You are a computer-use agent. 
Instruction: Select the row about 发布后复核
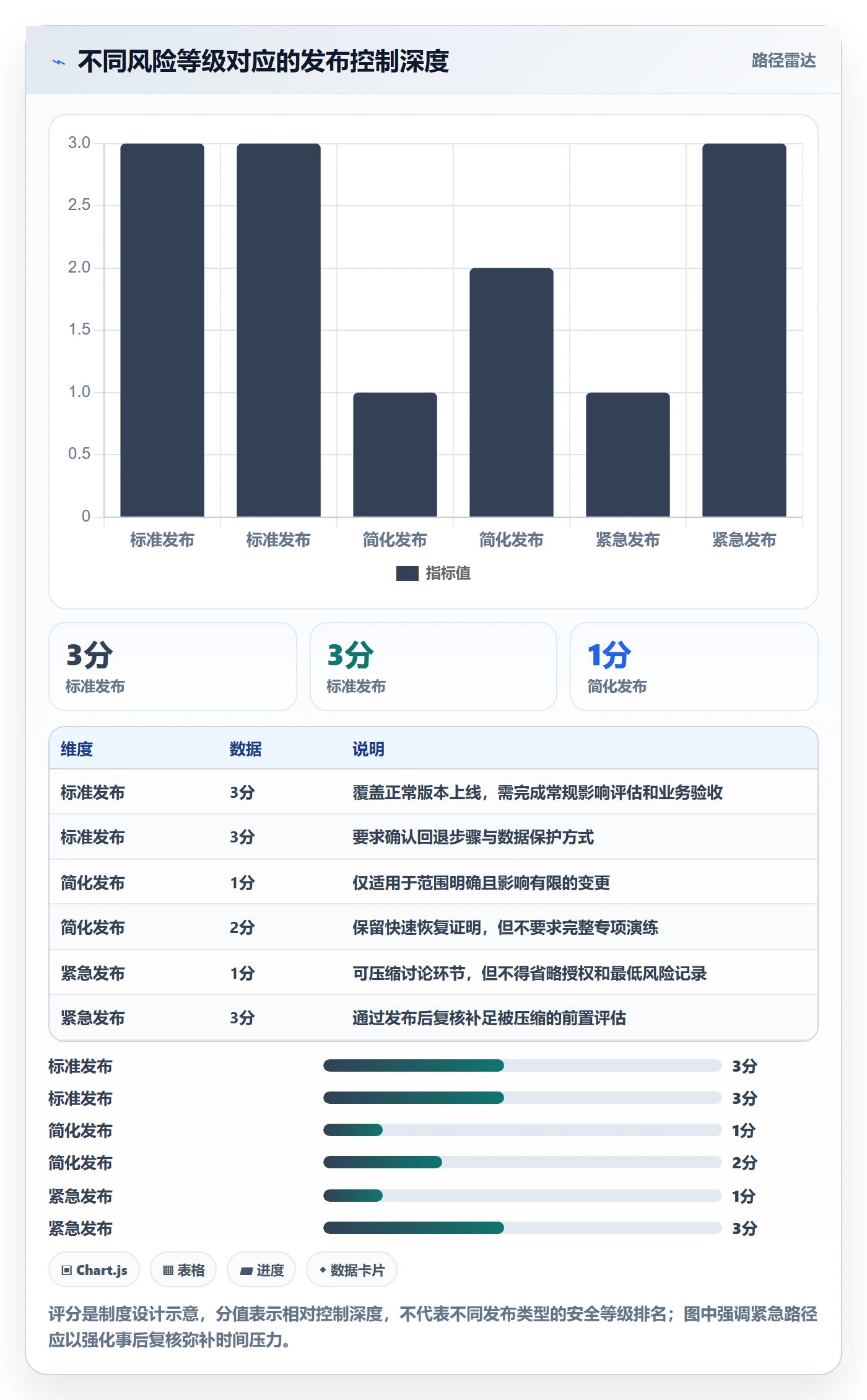coord(434,1018)
